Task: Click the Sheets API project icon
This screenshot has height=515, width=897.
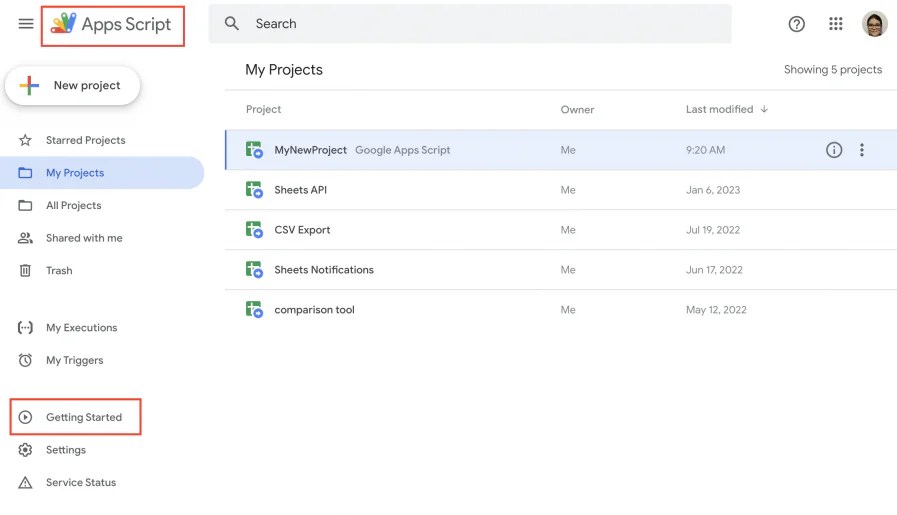Action: click(254, 190)
